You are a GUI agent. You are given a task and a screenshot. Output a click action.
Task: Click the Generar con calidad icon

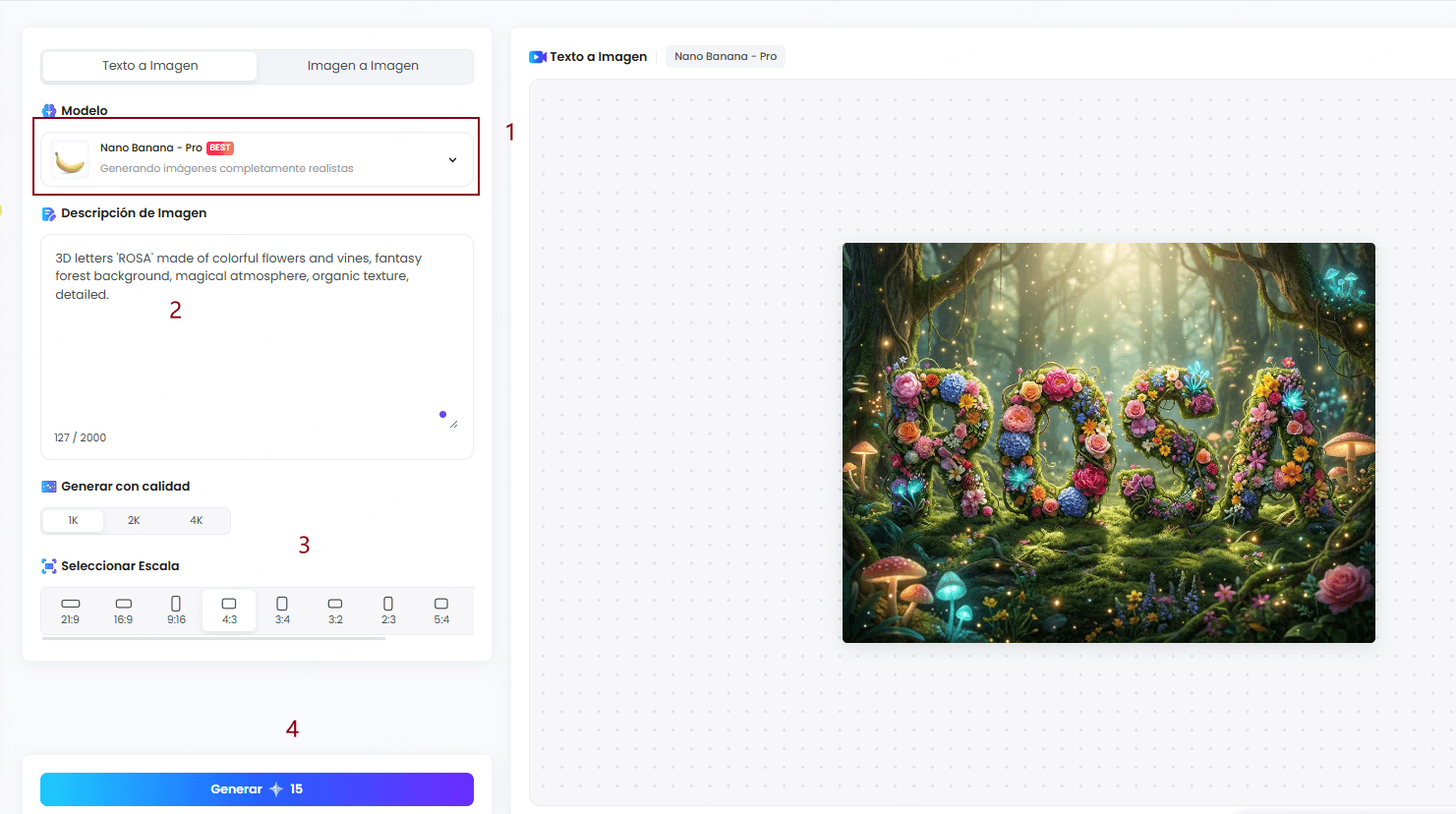click(47, 486)
